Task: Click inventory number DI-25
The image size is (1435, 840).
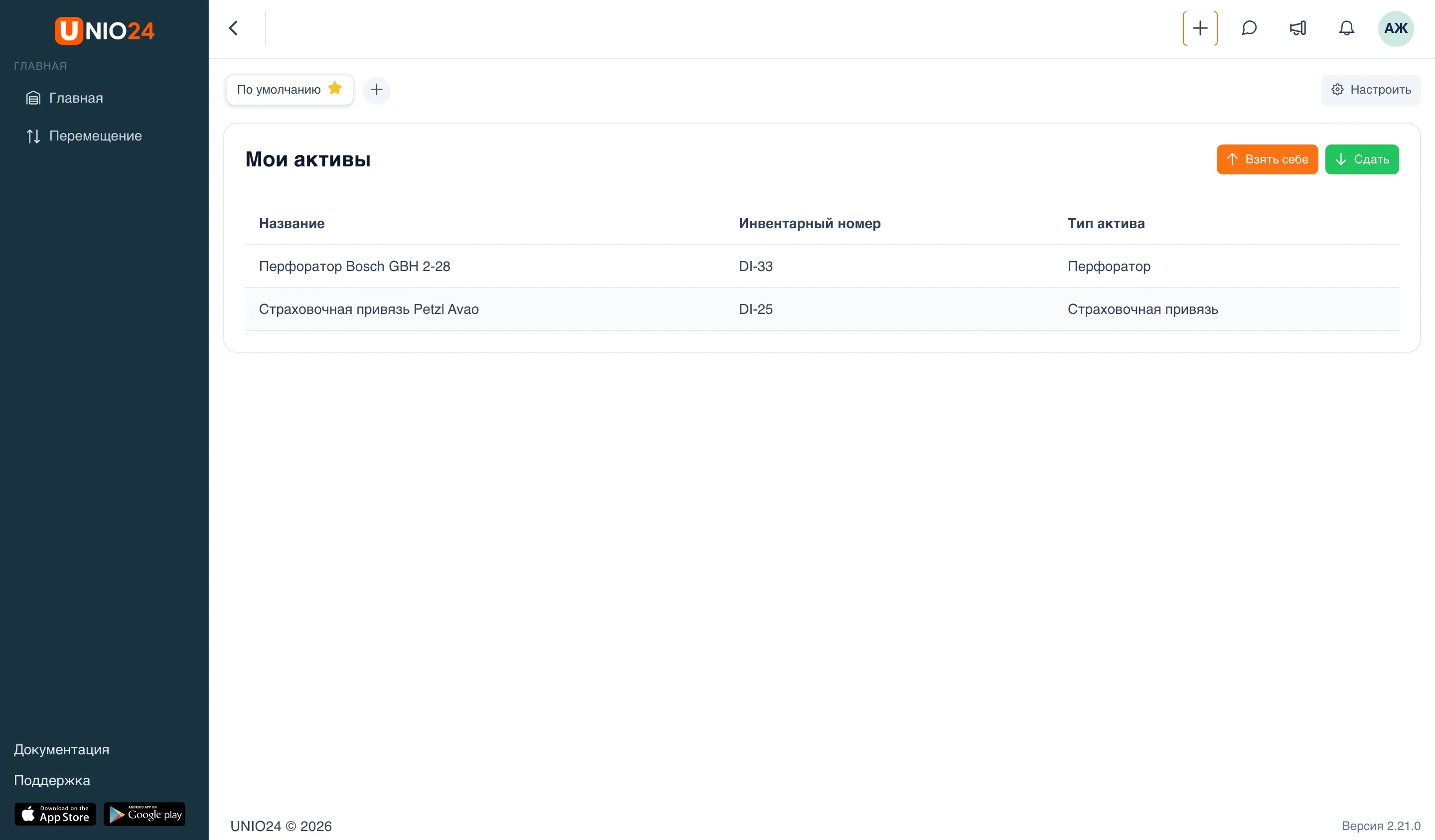Action: [756, 309]
